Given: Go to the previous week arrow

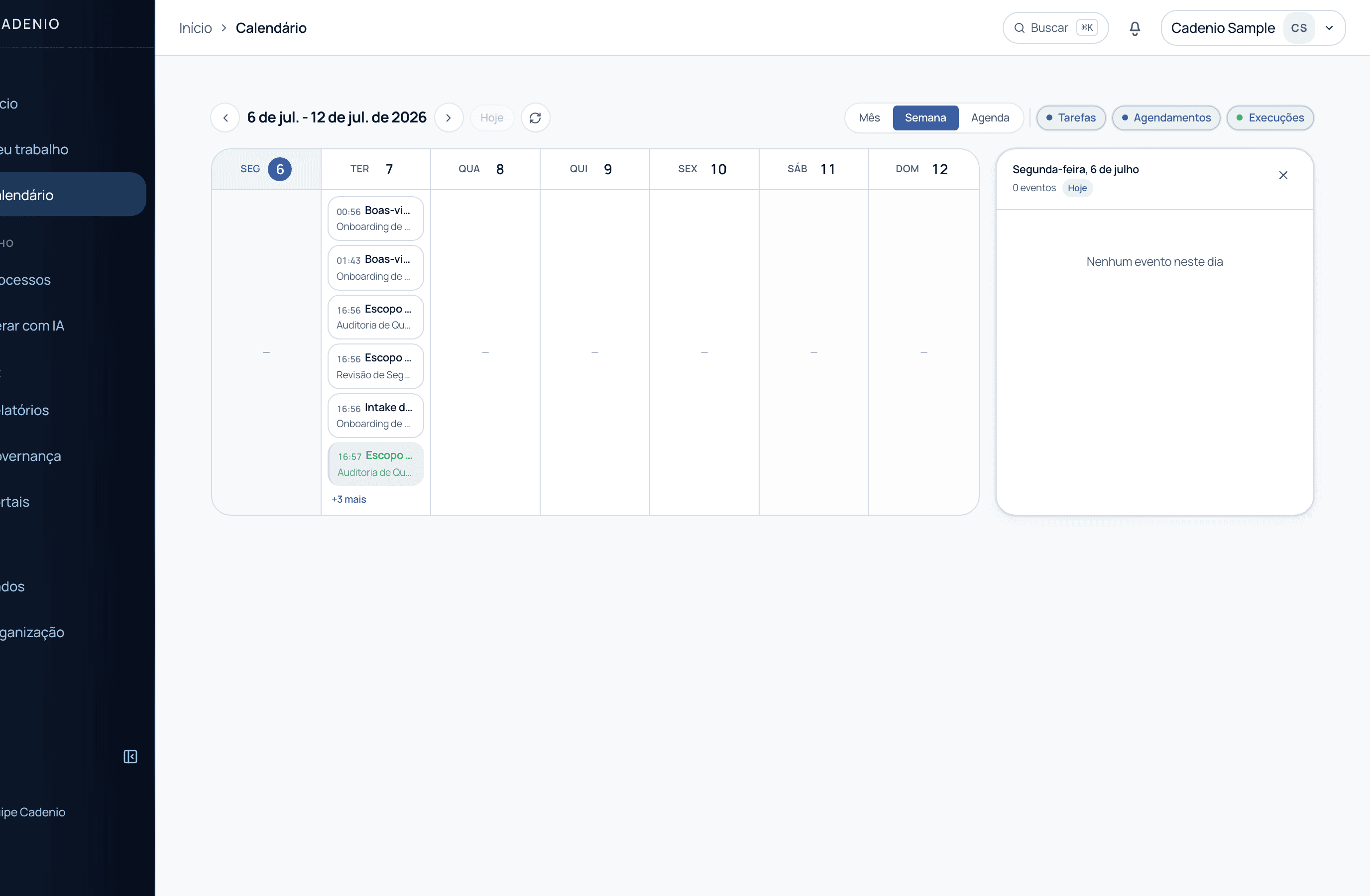Looking at the screenshot, I should [x=226, y=118].
